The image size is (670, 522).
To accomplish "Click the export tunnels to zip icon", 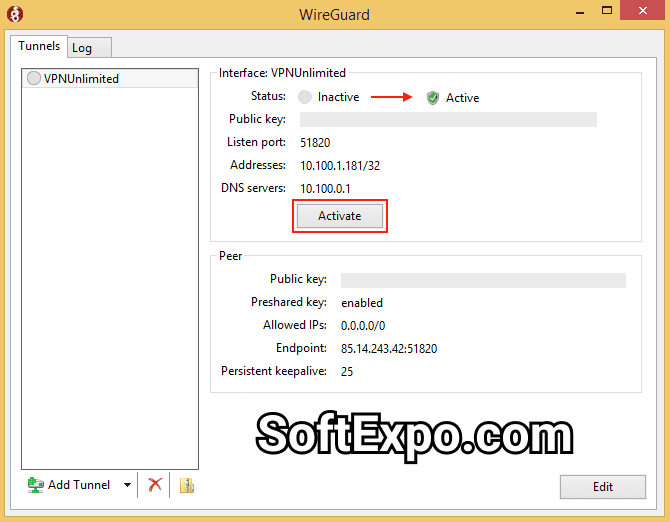I will click(x=186, y=485).
